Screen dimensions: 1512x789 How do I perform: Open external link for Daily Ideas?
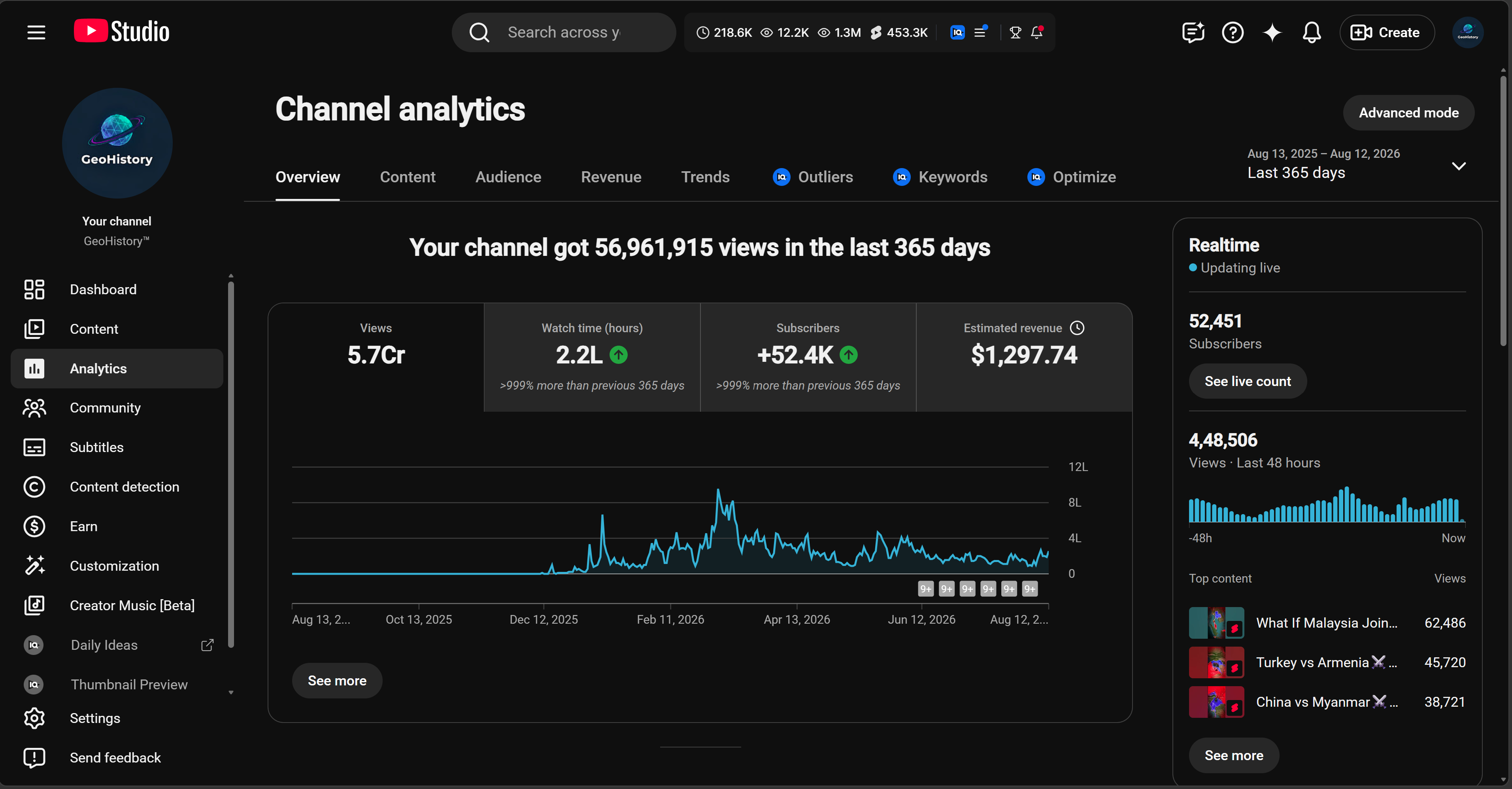[207, 645]
